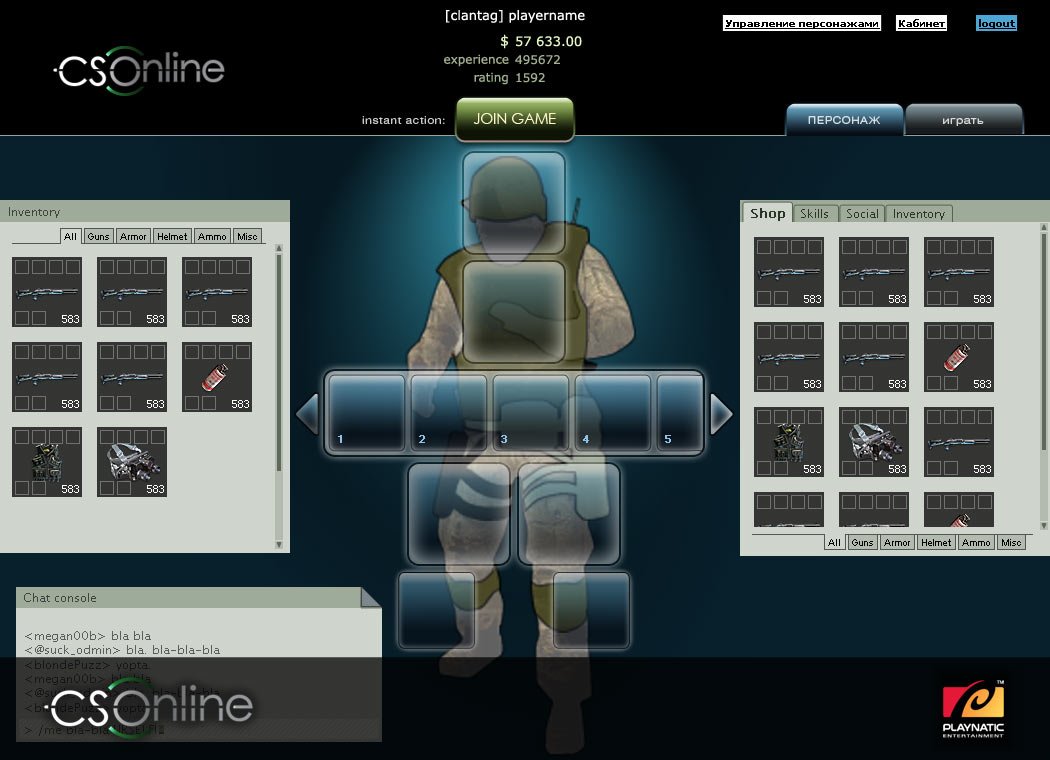Screen dimensions: 1050x760
Task: Select quick slot number 1
Action: (x=366, y=413)
